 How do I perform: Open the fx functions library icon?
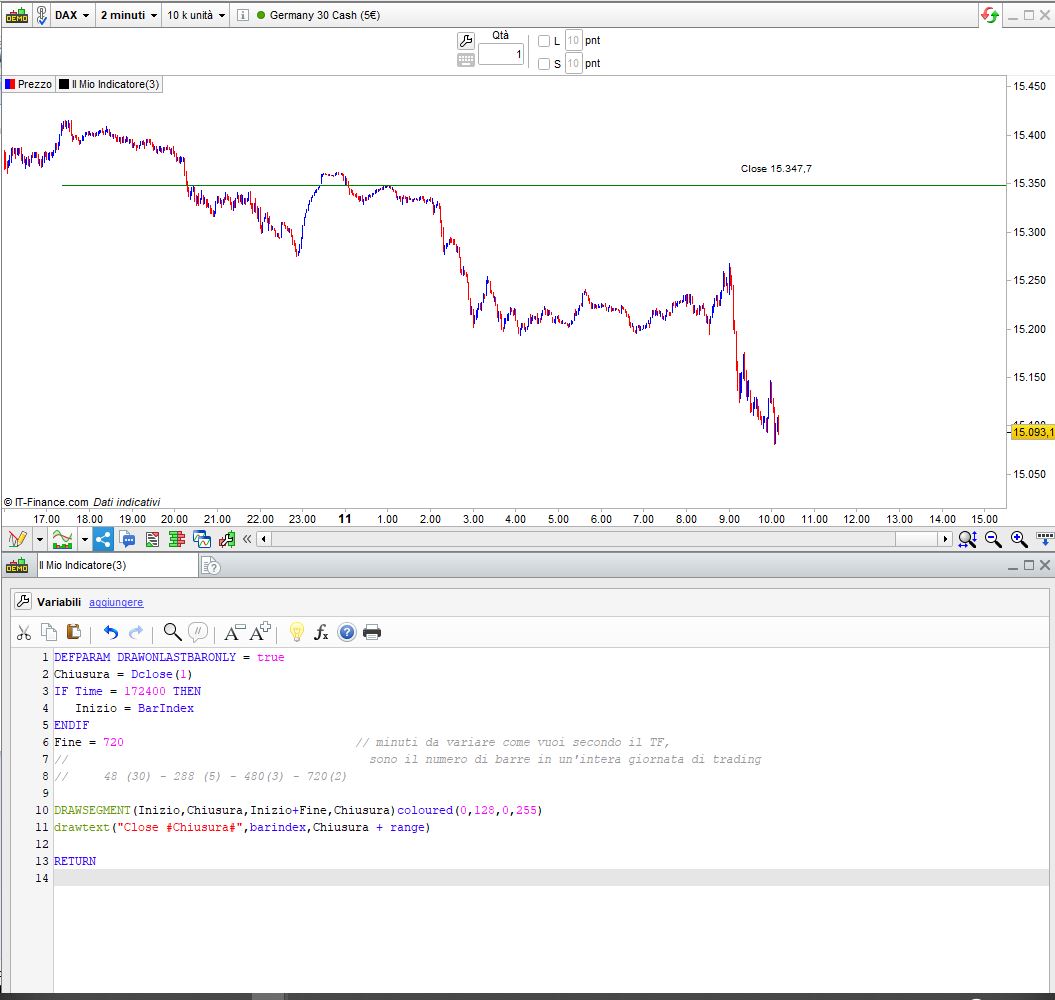point(321,633)
